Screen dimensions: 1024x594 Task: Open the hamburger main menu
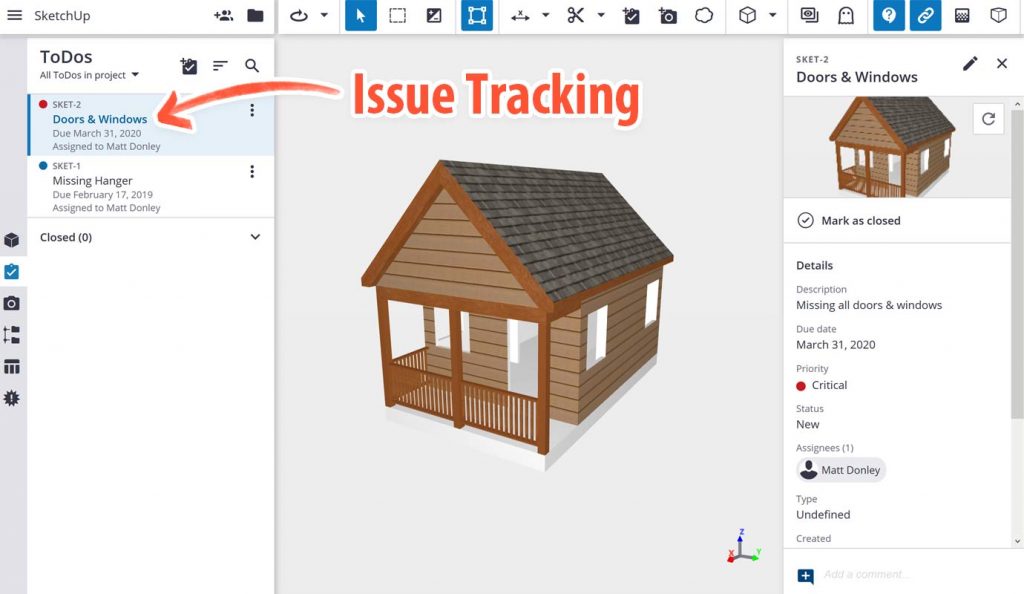(x=14, y=16)
